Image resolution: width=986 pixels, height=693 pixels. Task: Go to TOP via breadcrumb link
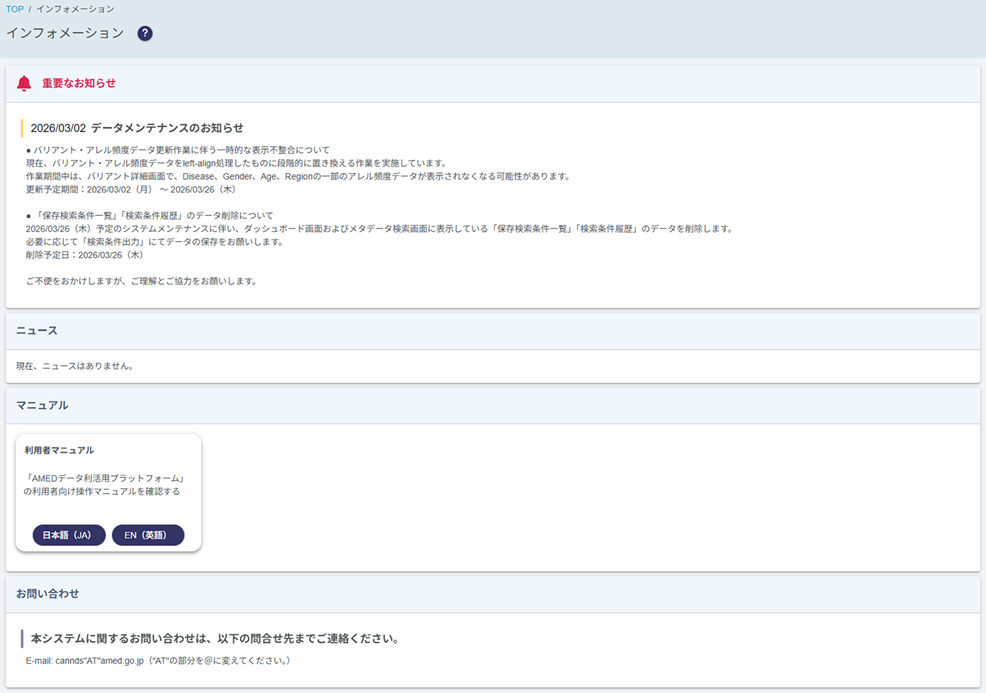[14, 9]
